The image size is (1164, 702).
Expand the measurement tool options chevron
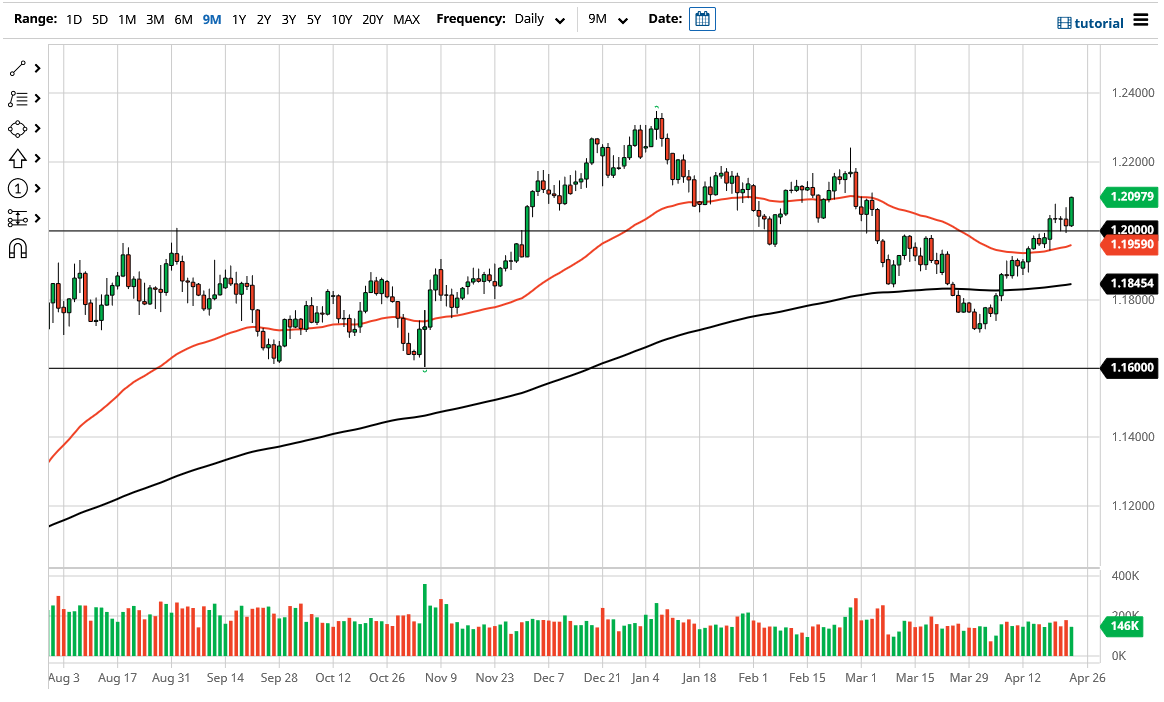(x=37, y=218)
